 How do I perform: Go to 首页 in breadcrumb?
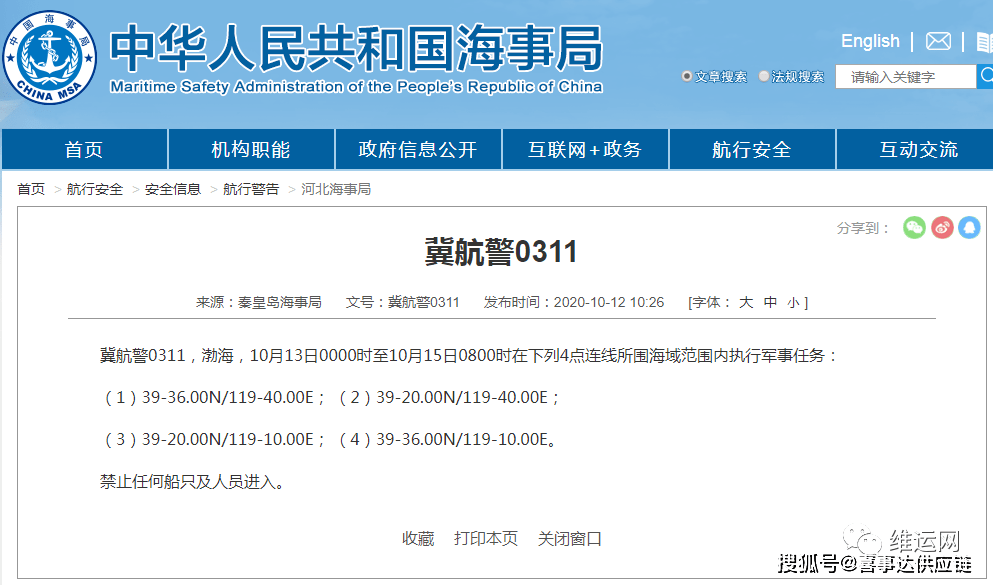pyautogui.click(x=31, y=189)
